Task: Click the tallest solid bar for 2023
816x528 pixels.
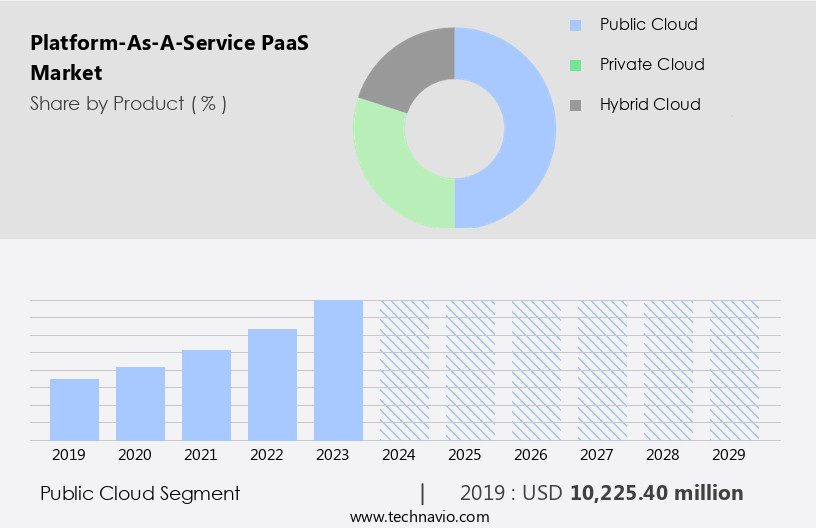Action: (x=338, y=370)
